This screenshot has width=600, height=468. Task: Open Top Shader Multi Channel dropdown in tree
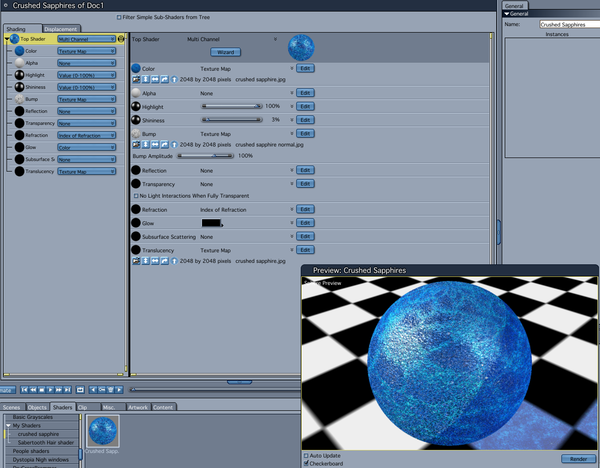(x=86, y=39)
